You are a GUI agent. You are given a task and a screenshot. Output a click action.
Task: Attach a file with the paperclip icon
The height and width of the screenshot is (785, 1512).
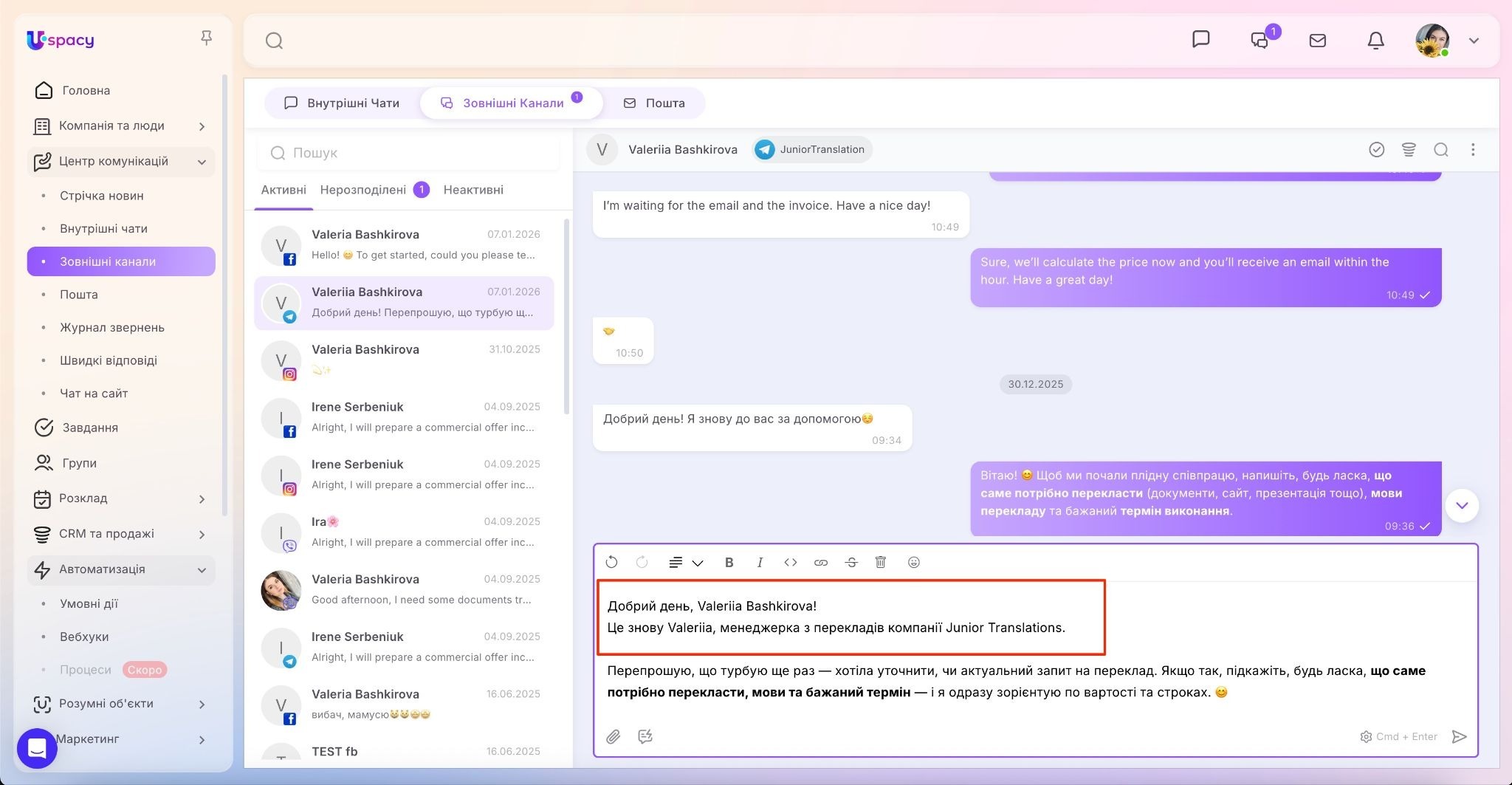point(614,736)
